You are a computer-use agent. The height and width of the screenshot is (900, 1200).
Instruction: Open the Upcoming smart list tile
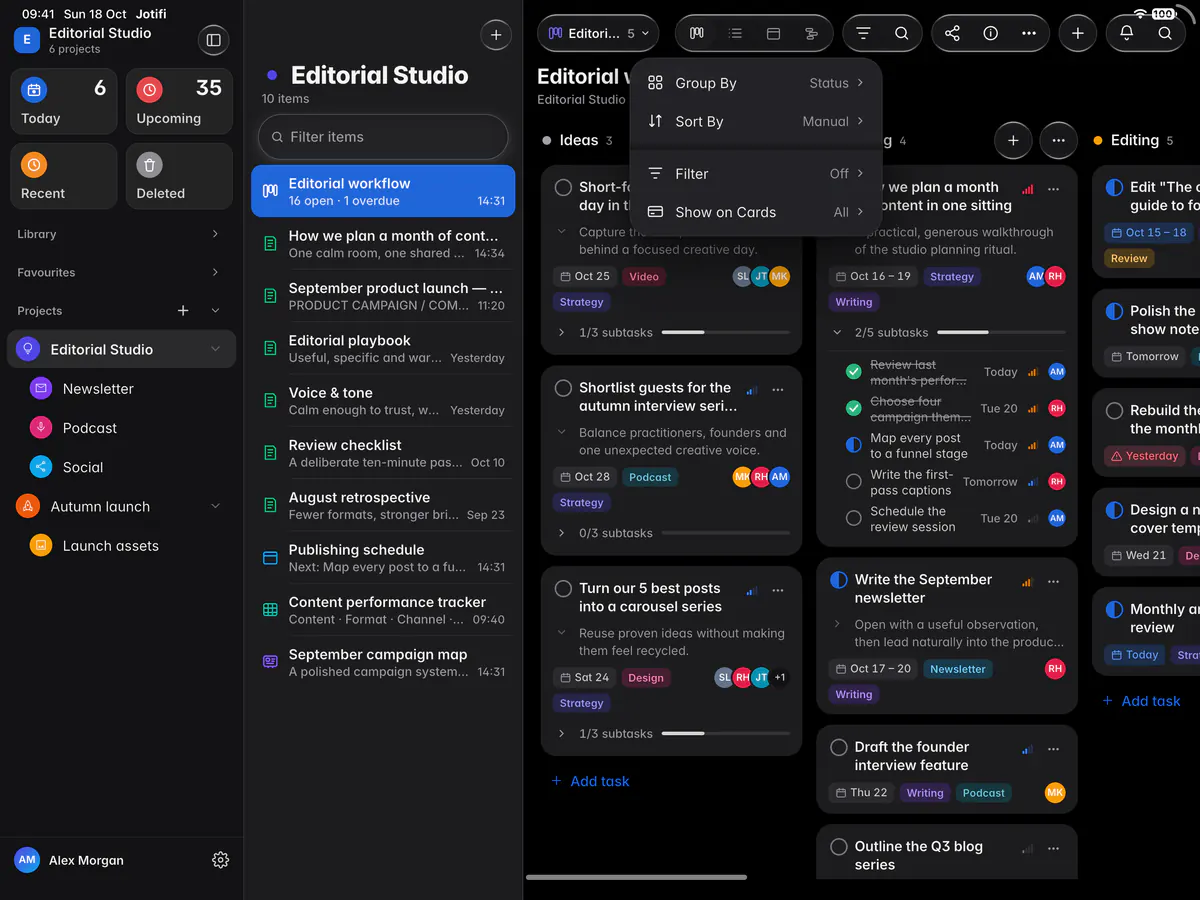tap(179, 101)
